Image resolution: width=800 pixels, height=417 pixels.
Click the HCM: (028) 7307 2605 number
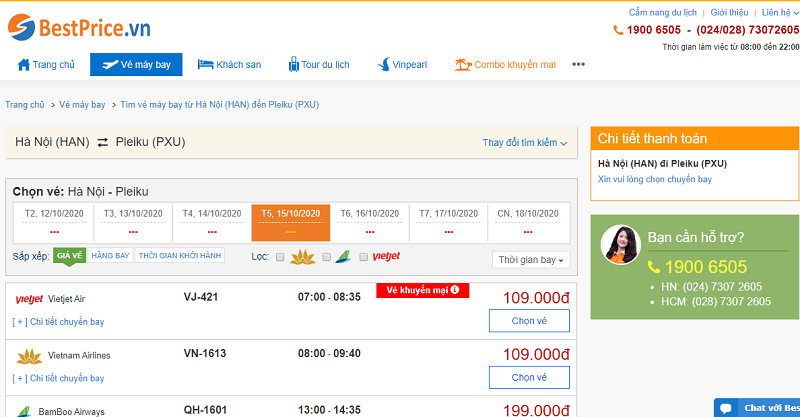pyautogui.click(x=716, y=302)
